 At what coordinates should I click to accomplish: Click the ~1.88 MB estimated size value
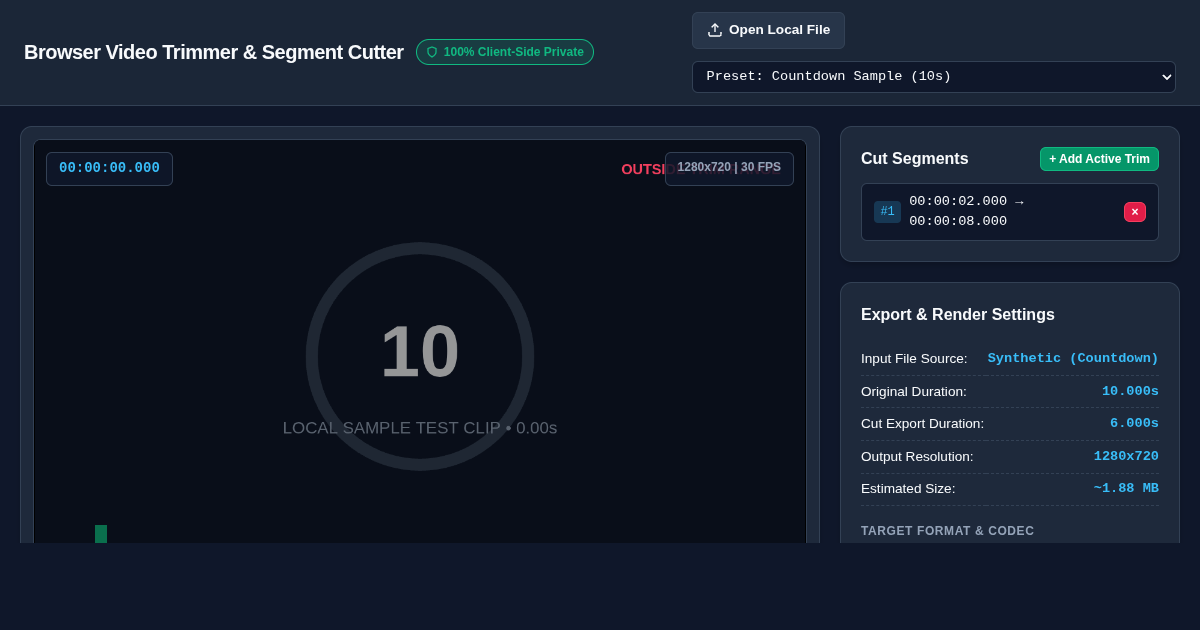pos(1126,488)
